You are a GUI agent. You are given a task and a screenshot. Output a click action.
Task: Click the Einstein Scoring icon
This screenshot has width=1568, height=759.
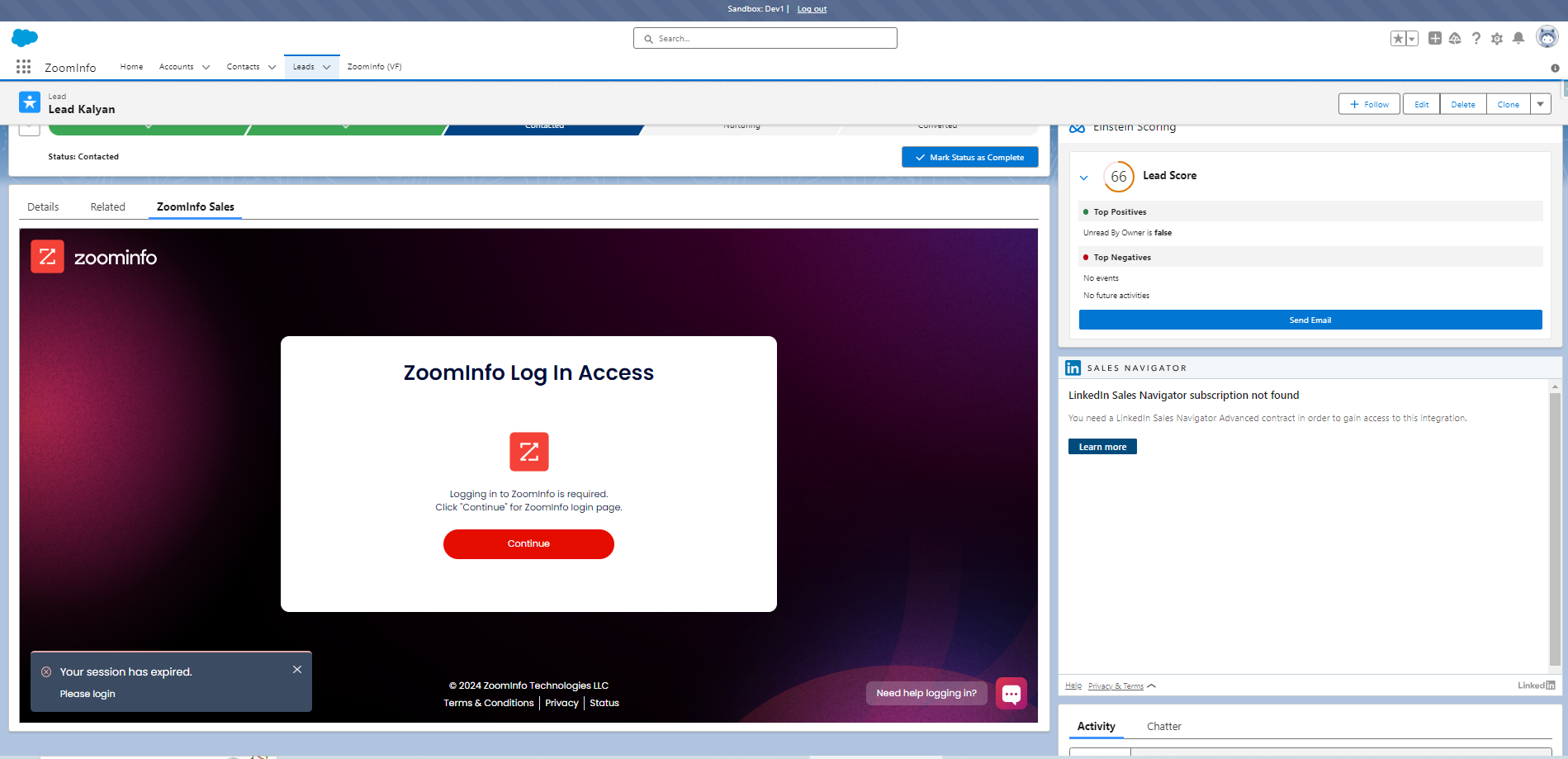point(1077,128)
